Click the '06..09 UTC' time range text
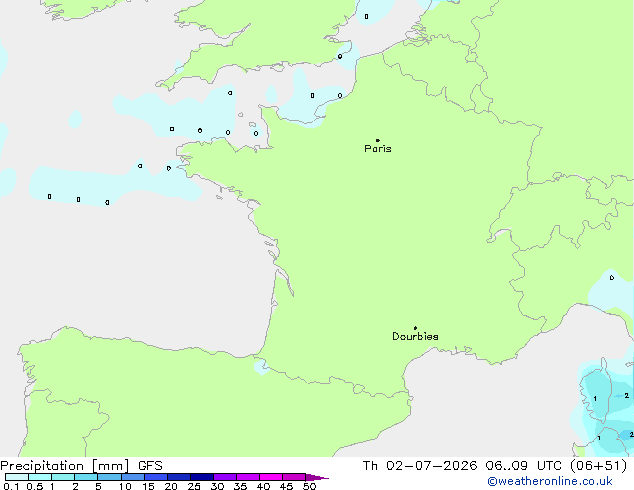Image resolution: width=634 pixels, height=490 pixels. pyautogui.click(x=524, y=466)
